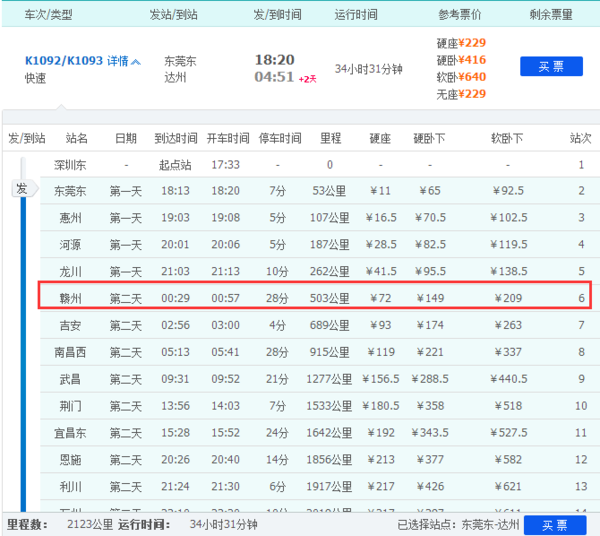
Task: Click the 里程 column header
Action: coord(329,138)
